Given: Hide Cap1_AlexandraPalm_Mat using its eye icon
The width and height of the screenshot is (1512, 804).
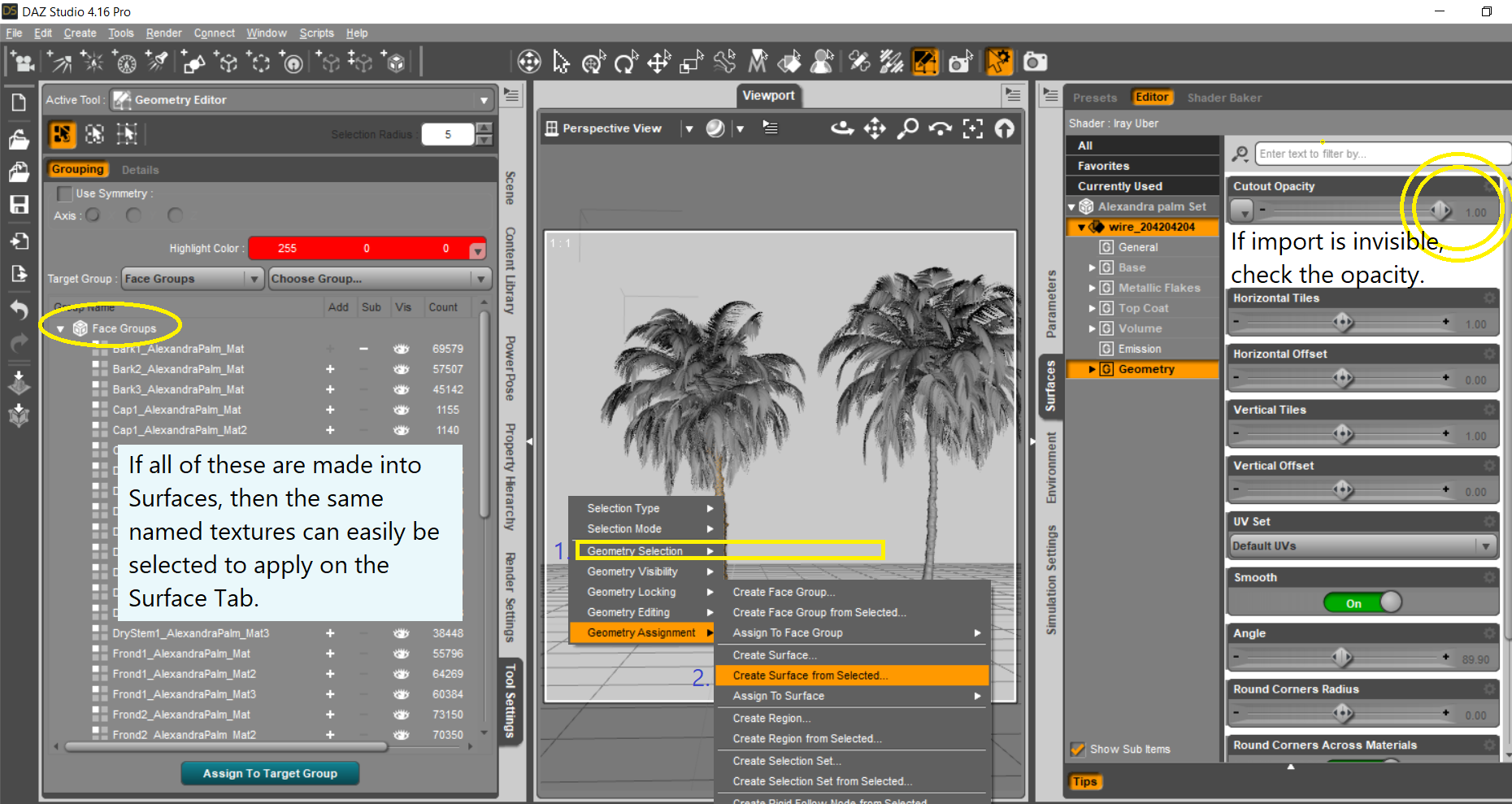Looking at the screenshot, I should (x=401, y=410).
